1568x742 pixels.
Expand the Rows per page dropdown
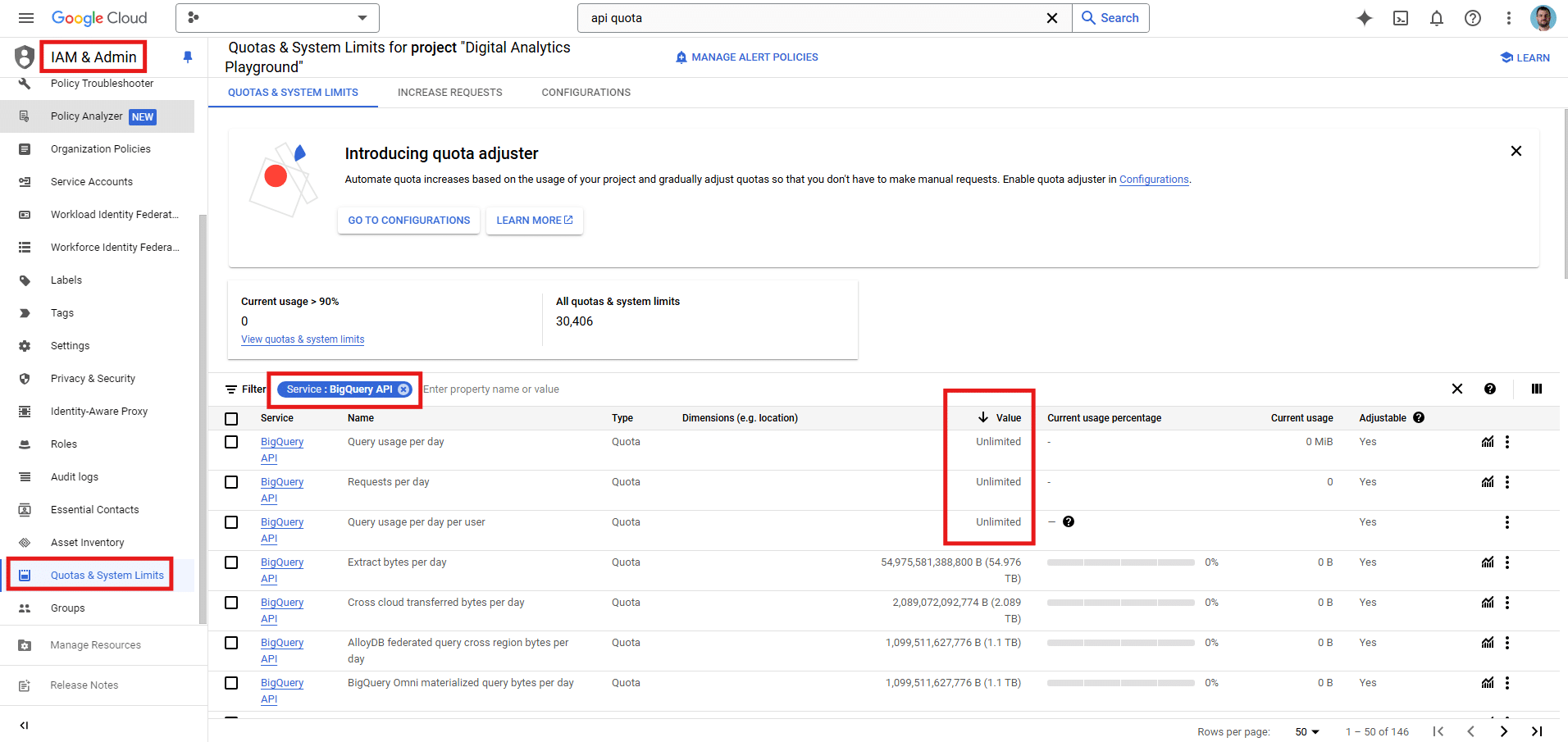click(1307, 731)
